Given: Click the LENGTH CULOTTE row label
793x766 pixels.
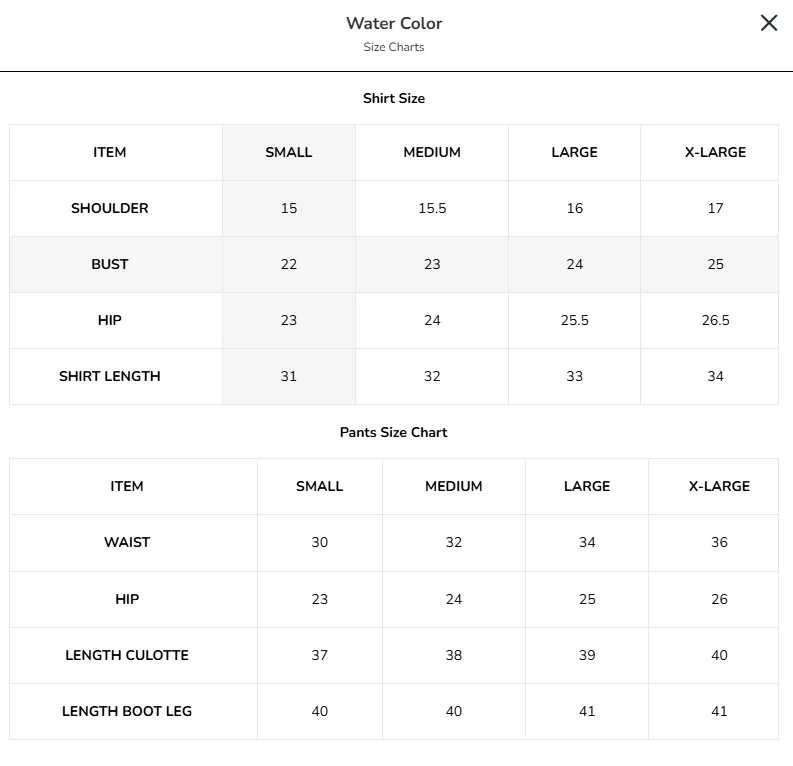Looking at the screenshot, I should pos(127,655).
